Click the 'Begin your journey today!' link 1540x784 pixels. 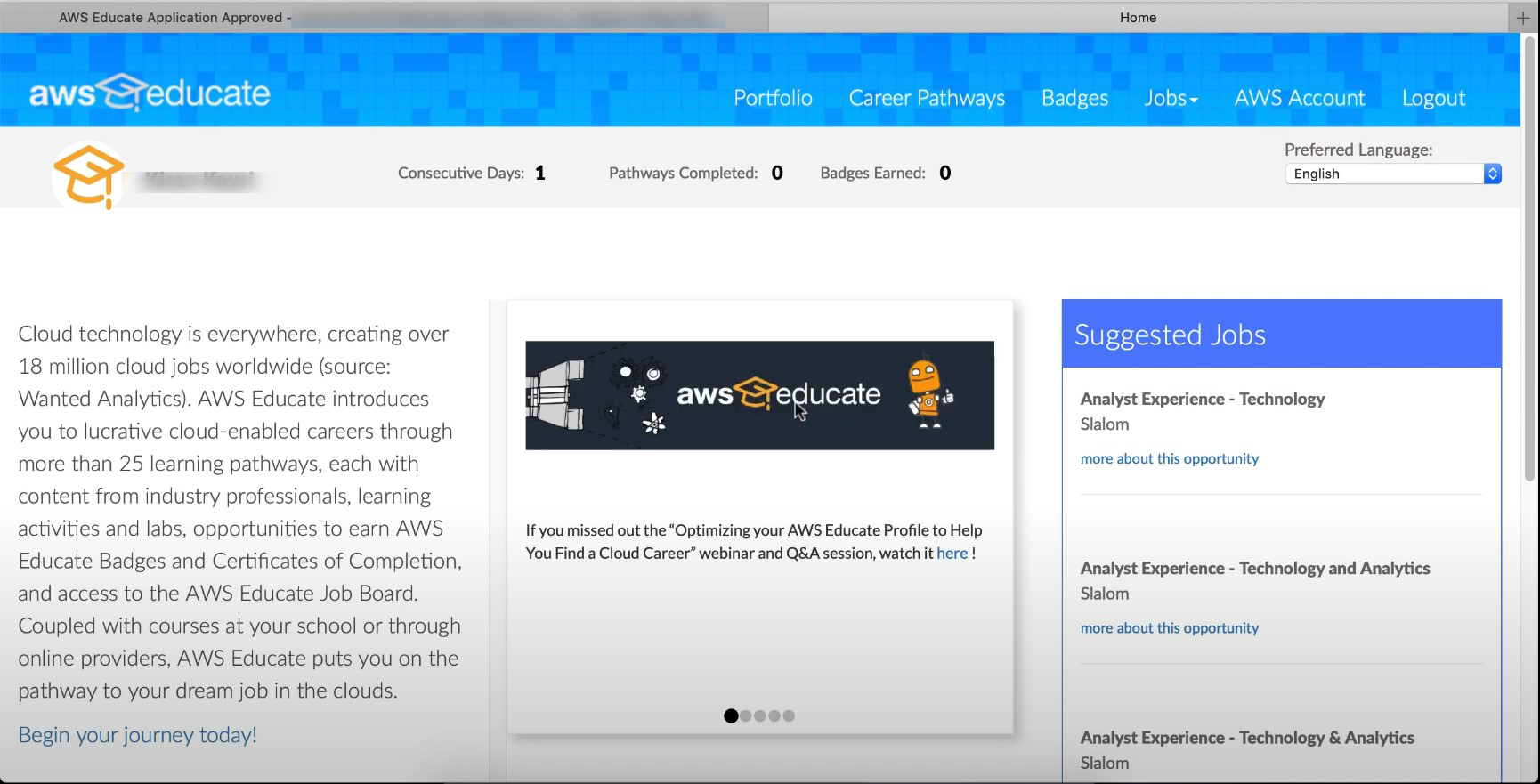(138, 735)
